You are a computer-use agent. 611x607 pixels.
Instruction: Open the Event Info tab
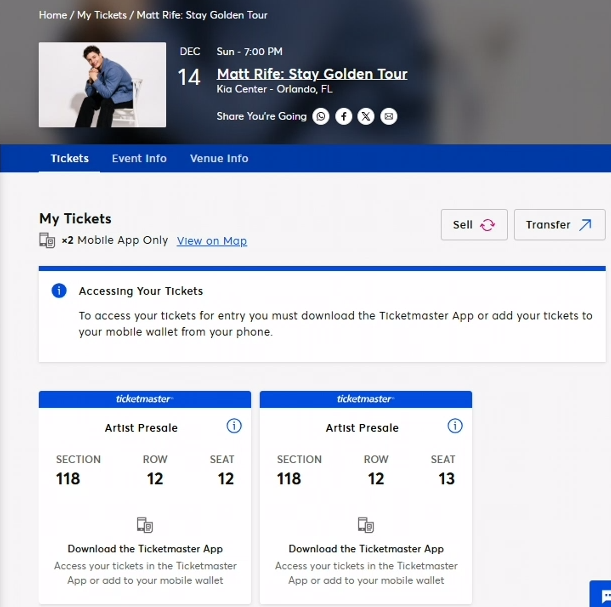(x=139, y=158)
